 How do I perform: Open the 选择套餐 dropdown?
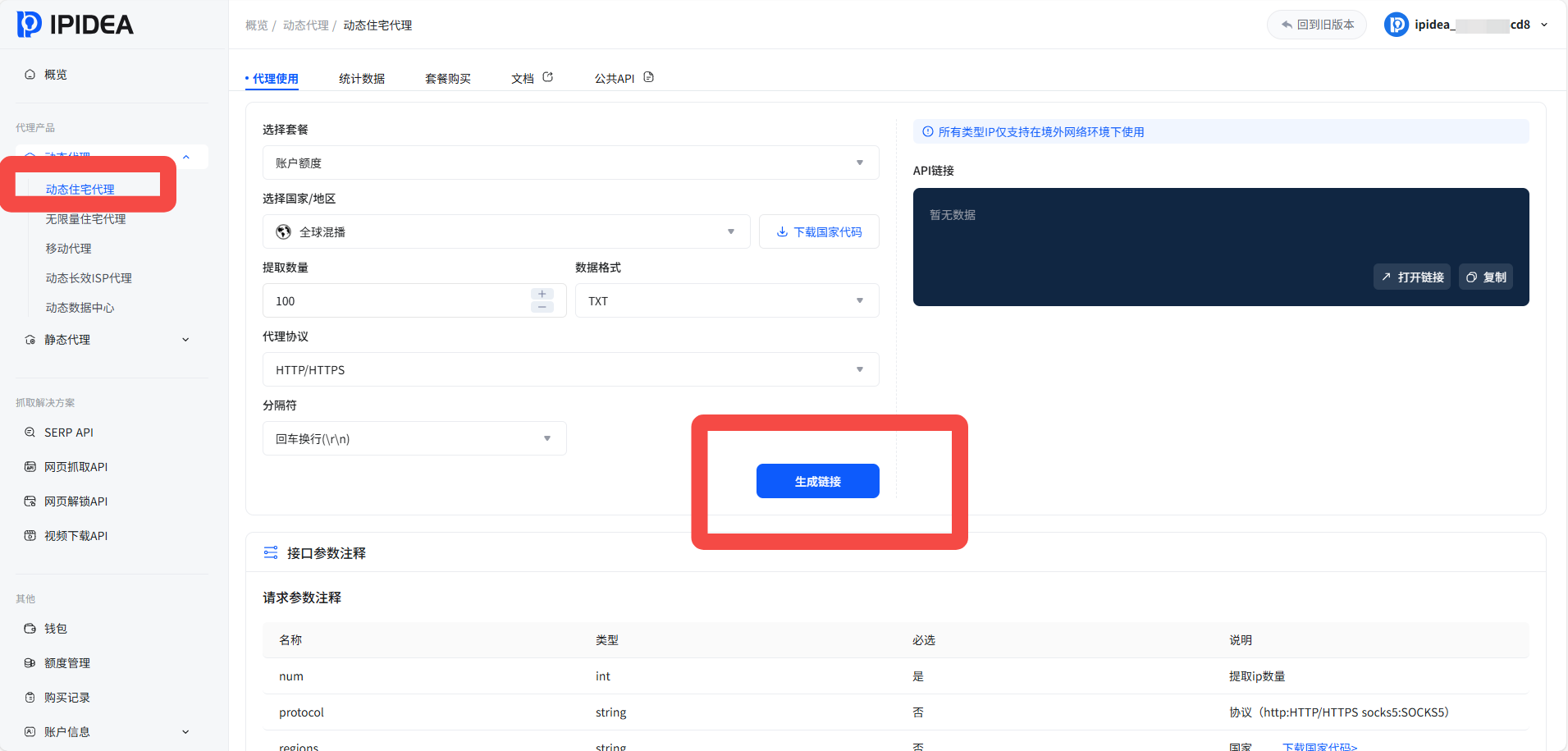pyautogui.click(x=571, y=163)
